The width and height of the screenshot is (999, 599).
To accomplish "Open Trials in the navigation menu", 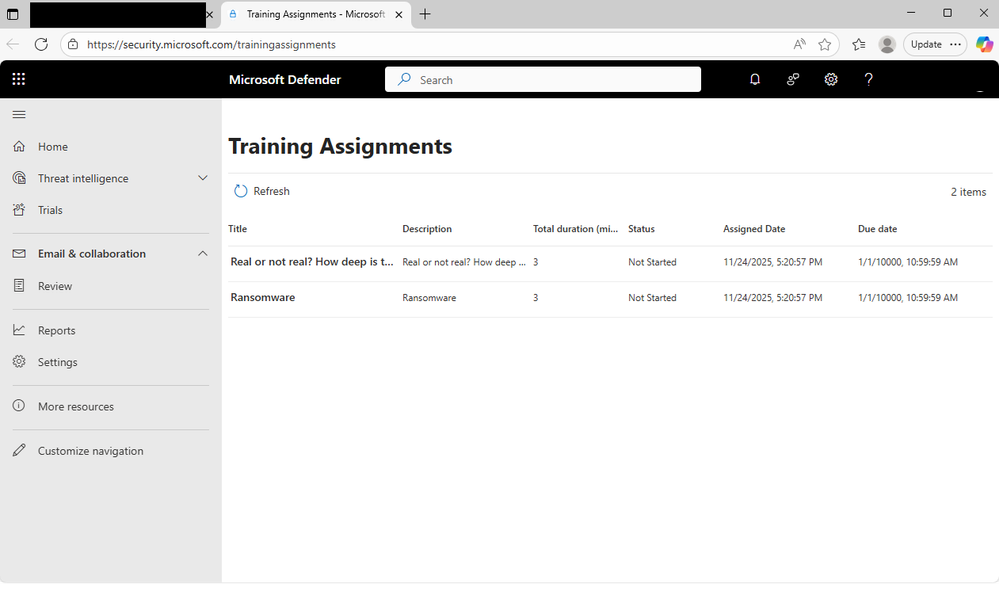I will [50, 210].
